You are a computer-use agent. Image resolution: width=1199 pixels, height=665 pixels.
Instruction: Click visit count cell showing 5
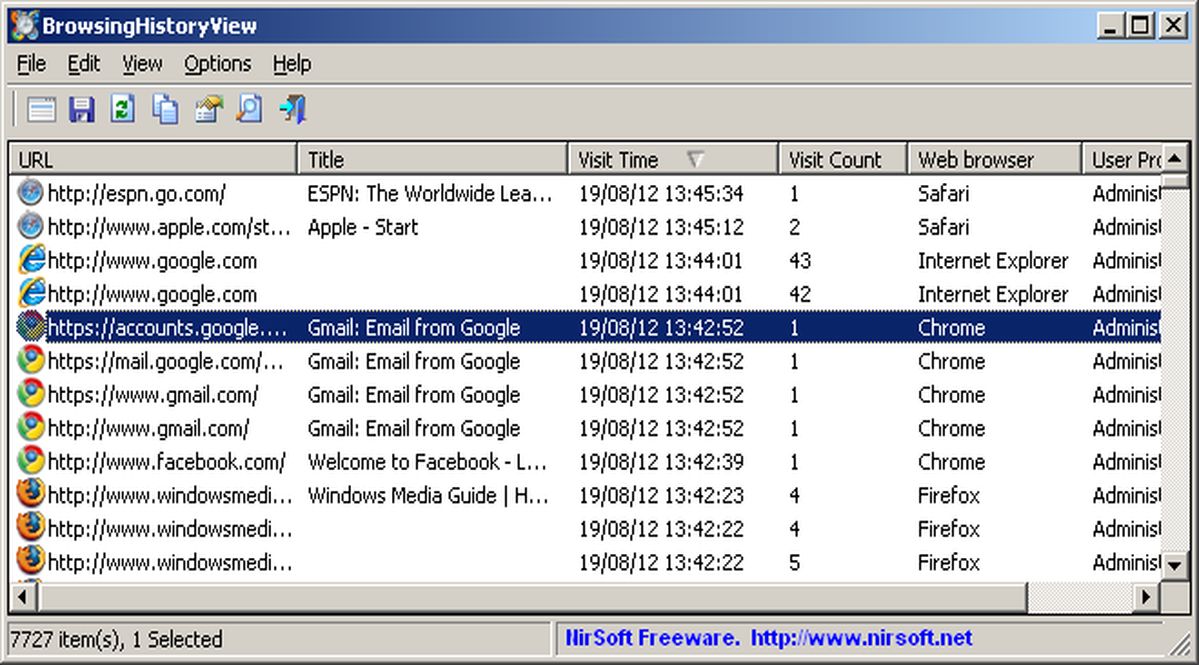(x=794, y=563)
